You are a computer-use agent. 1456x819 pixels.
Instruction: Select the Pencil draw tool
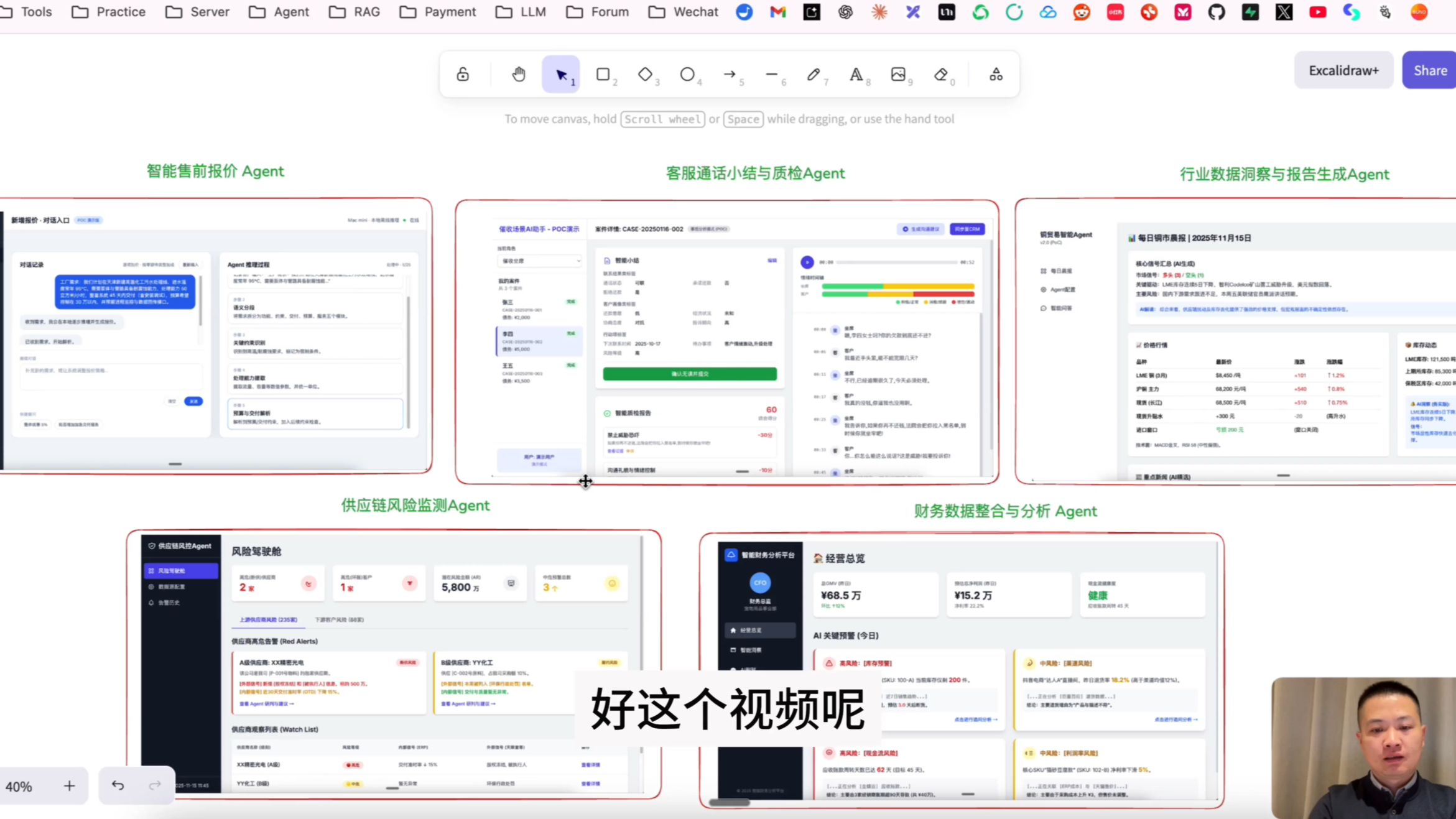tap(814, 75)
